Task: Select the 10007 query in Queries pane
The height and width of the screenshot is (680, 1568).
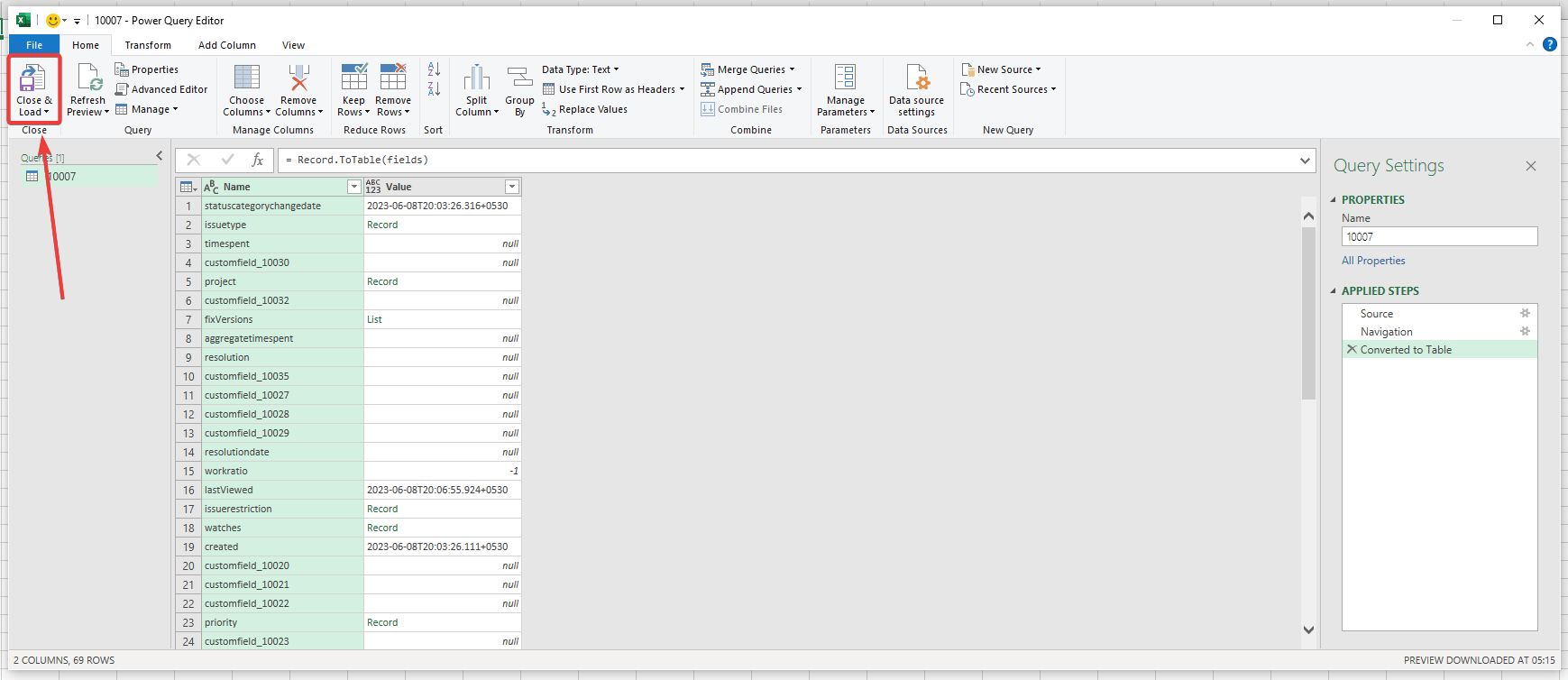Action: [x=89, y=177]
